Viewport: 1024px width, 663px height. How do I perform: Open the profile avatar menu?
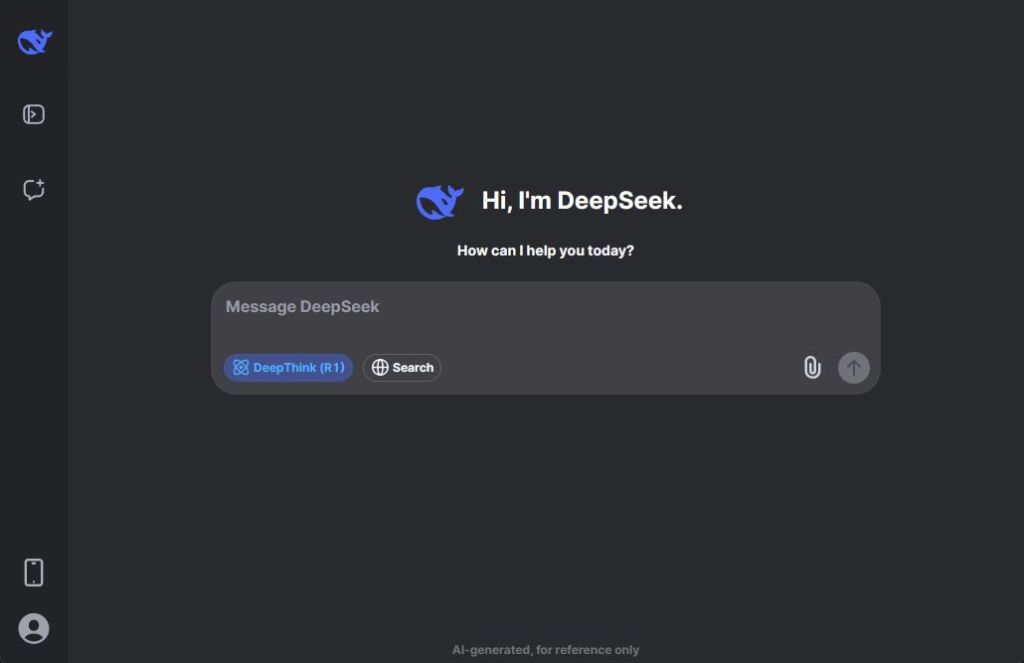coord(33,629)
